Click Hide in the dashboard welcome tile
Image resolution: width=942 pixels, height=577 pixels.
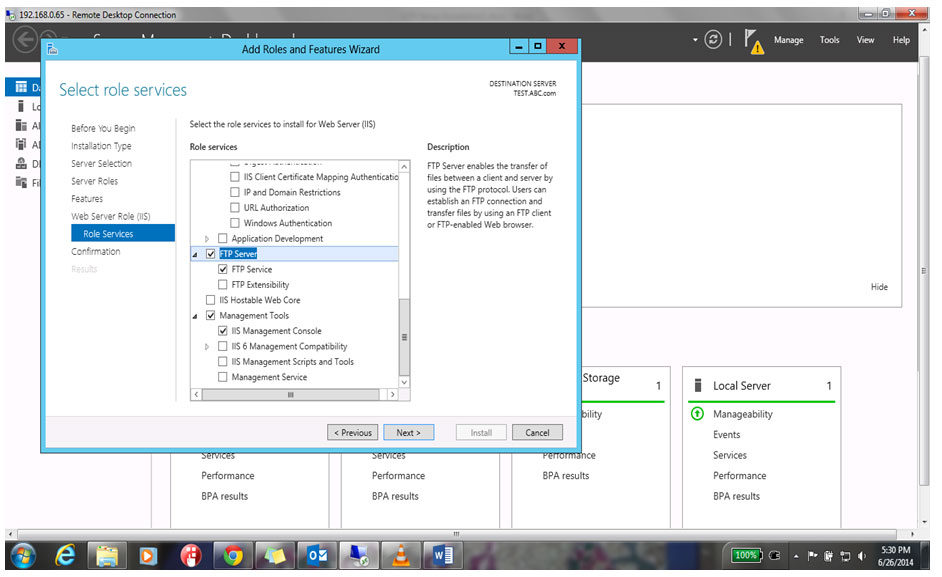879,287
